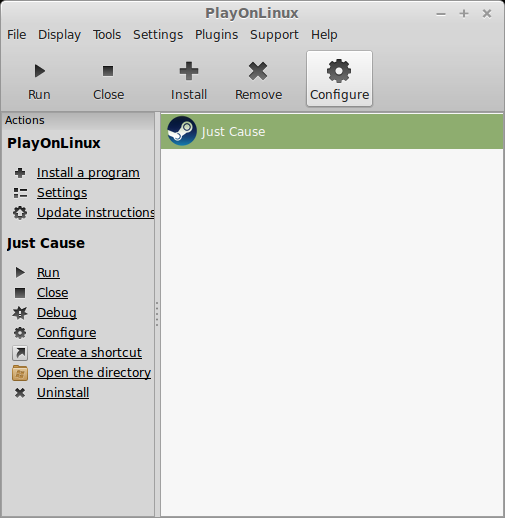Minimize the PlayOnLinux window

coord(441,14)
